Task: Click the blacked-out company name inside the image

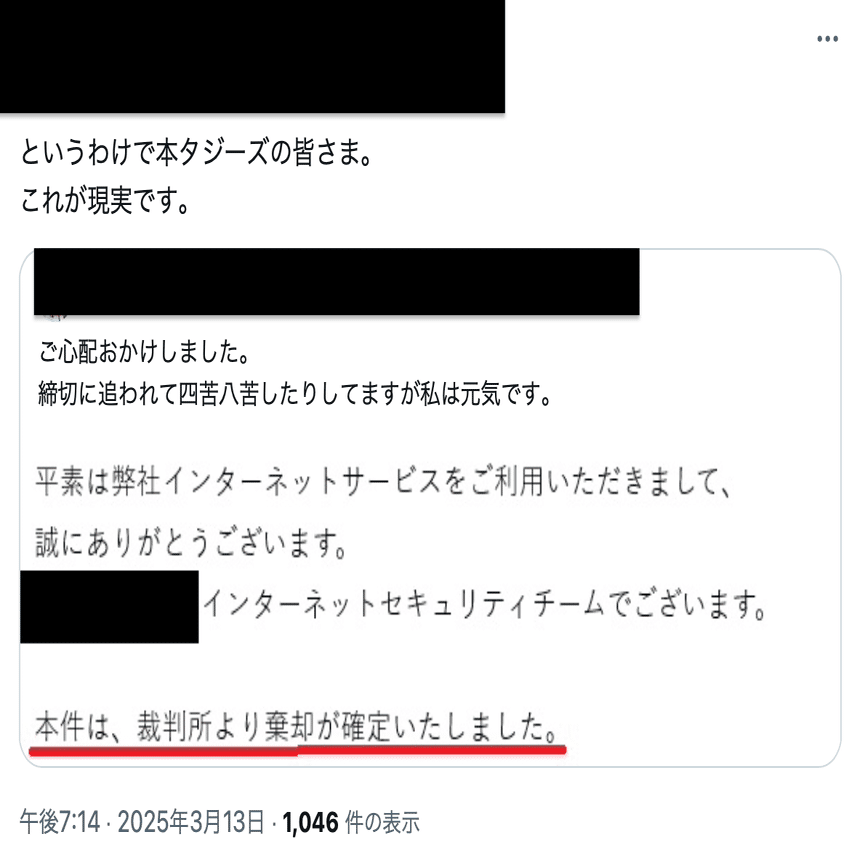Action: point(109,607)
